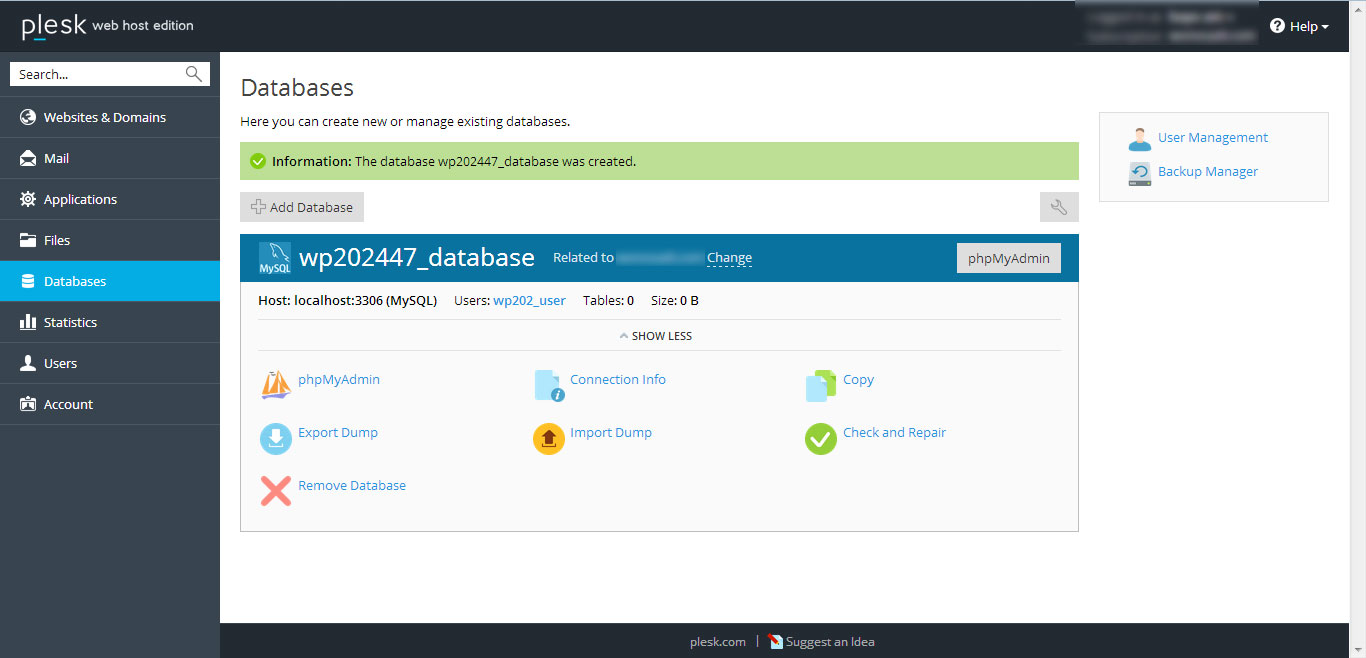Open the Files menu item

[110, 240]
